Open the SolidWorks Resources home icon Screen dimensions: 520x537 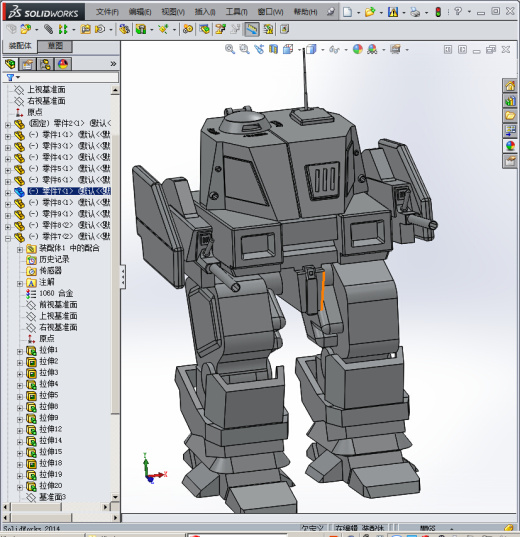tap(510, 86)
